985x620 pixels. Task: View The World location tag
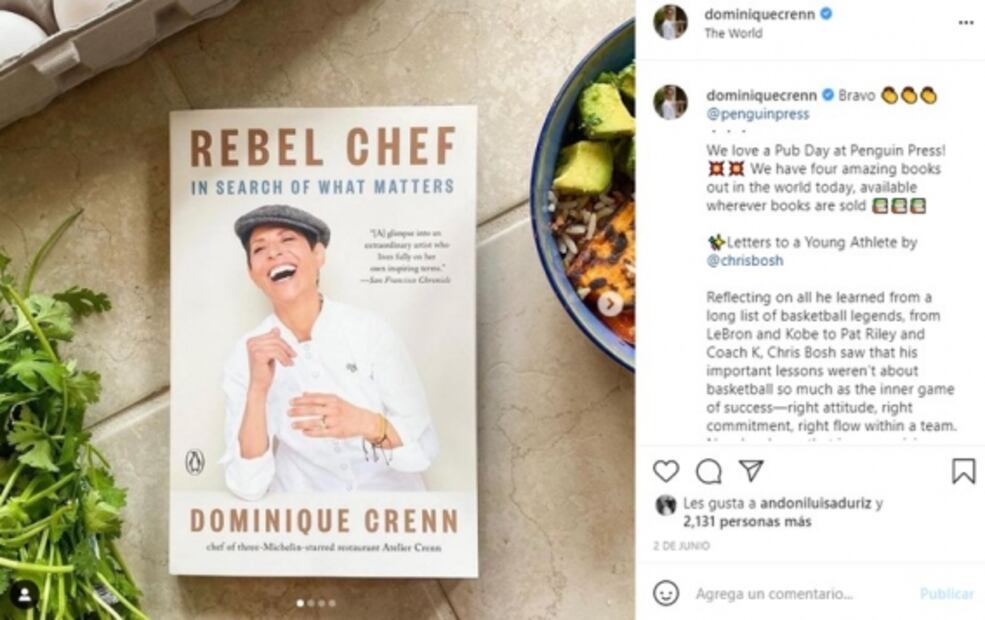pos(733,33)
